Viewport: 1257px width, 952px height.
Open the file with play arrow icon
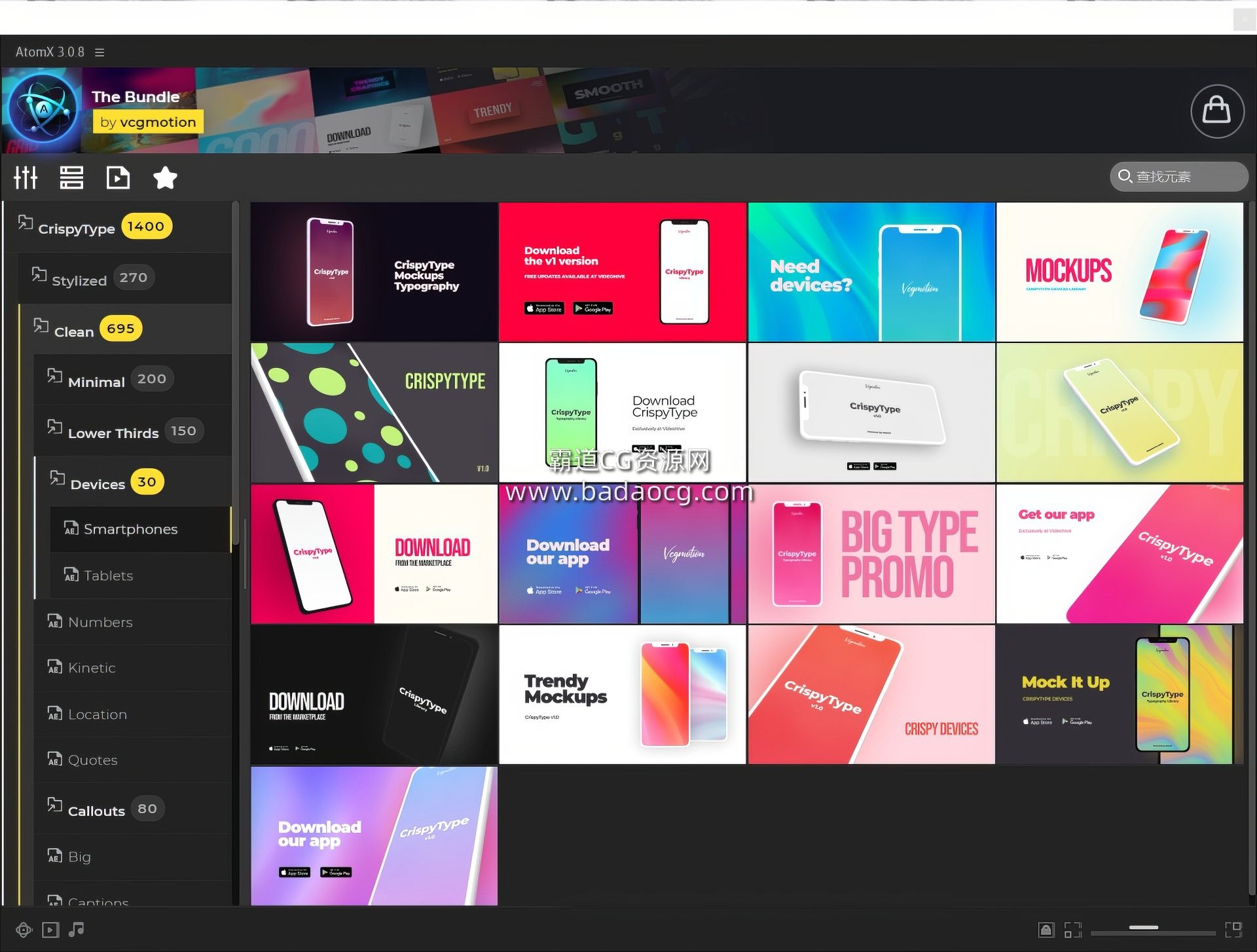tap(118, 177)
